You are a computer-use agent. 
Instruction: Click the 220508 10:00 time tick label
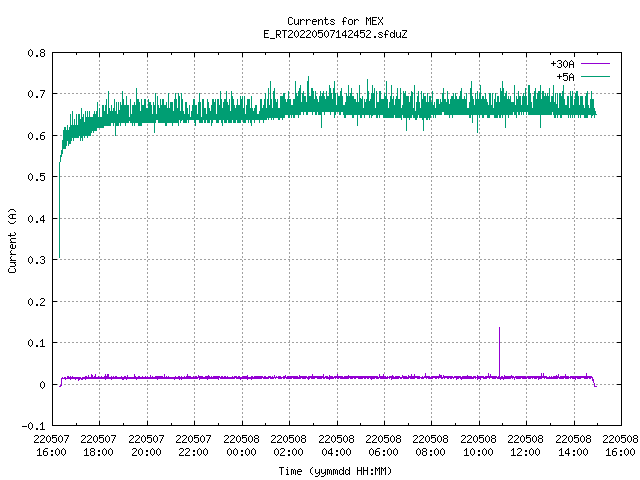478,445
